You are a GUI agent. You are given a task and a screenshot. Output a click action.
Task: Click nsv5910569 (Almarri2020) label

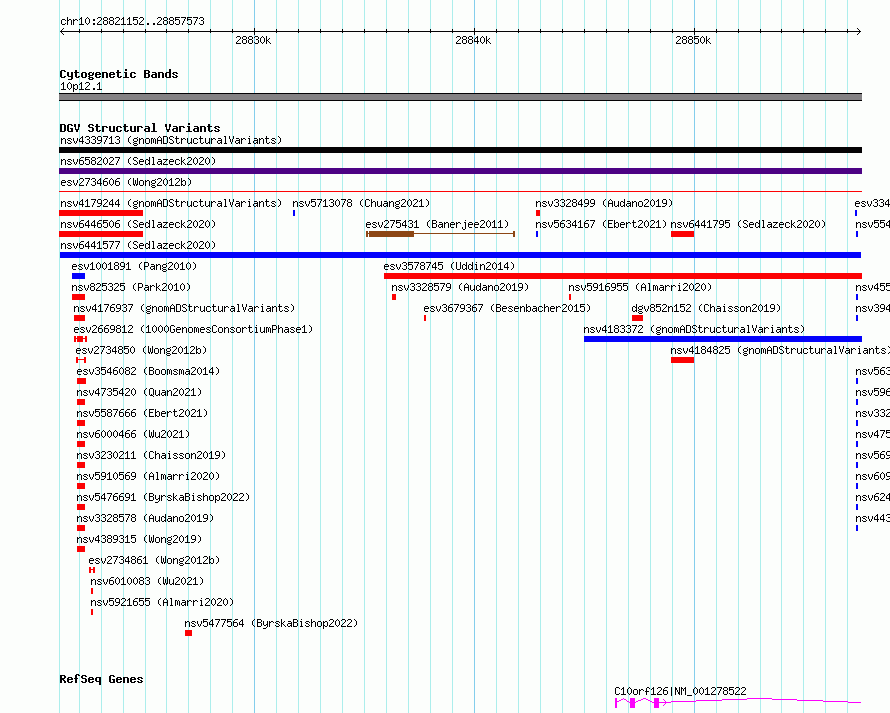click(148, 476)
